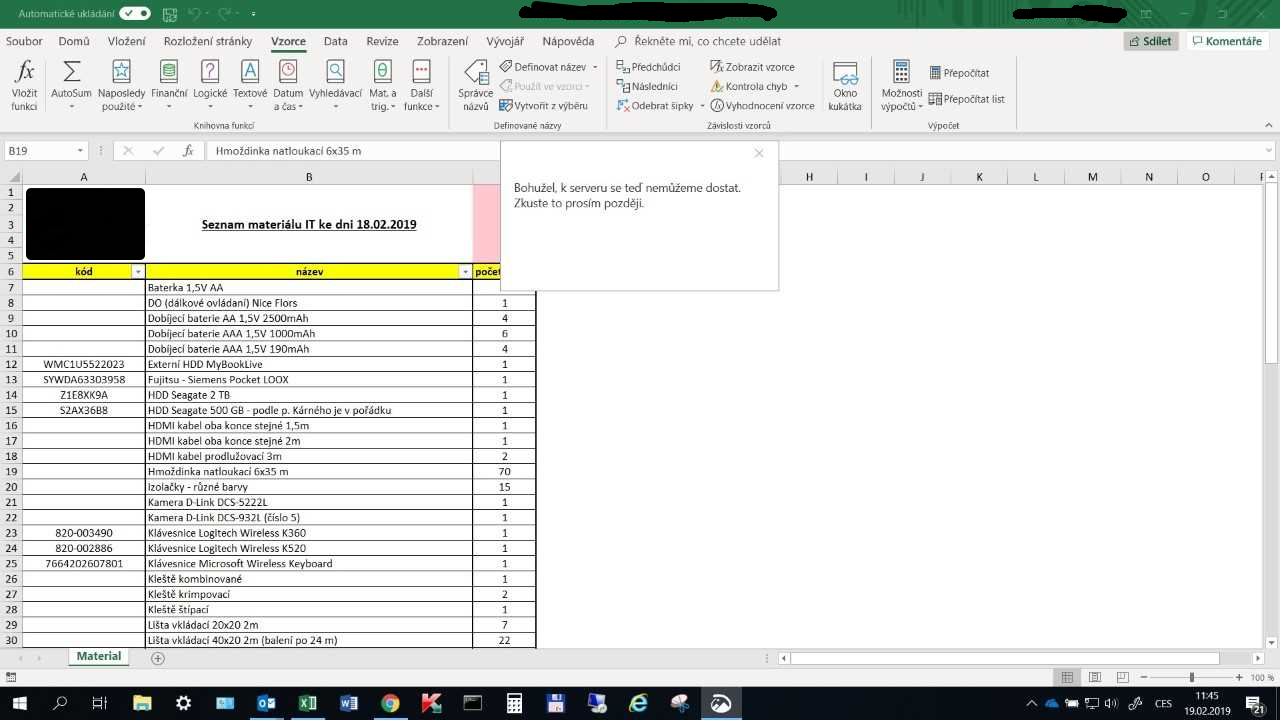Screen dimensions: 1280x720
Task: Select cell with code WMC1U5522023
Action: click(x=84, y=364)
